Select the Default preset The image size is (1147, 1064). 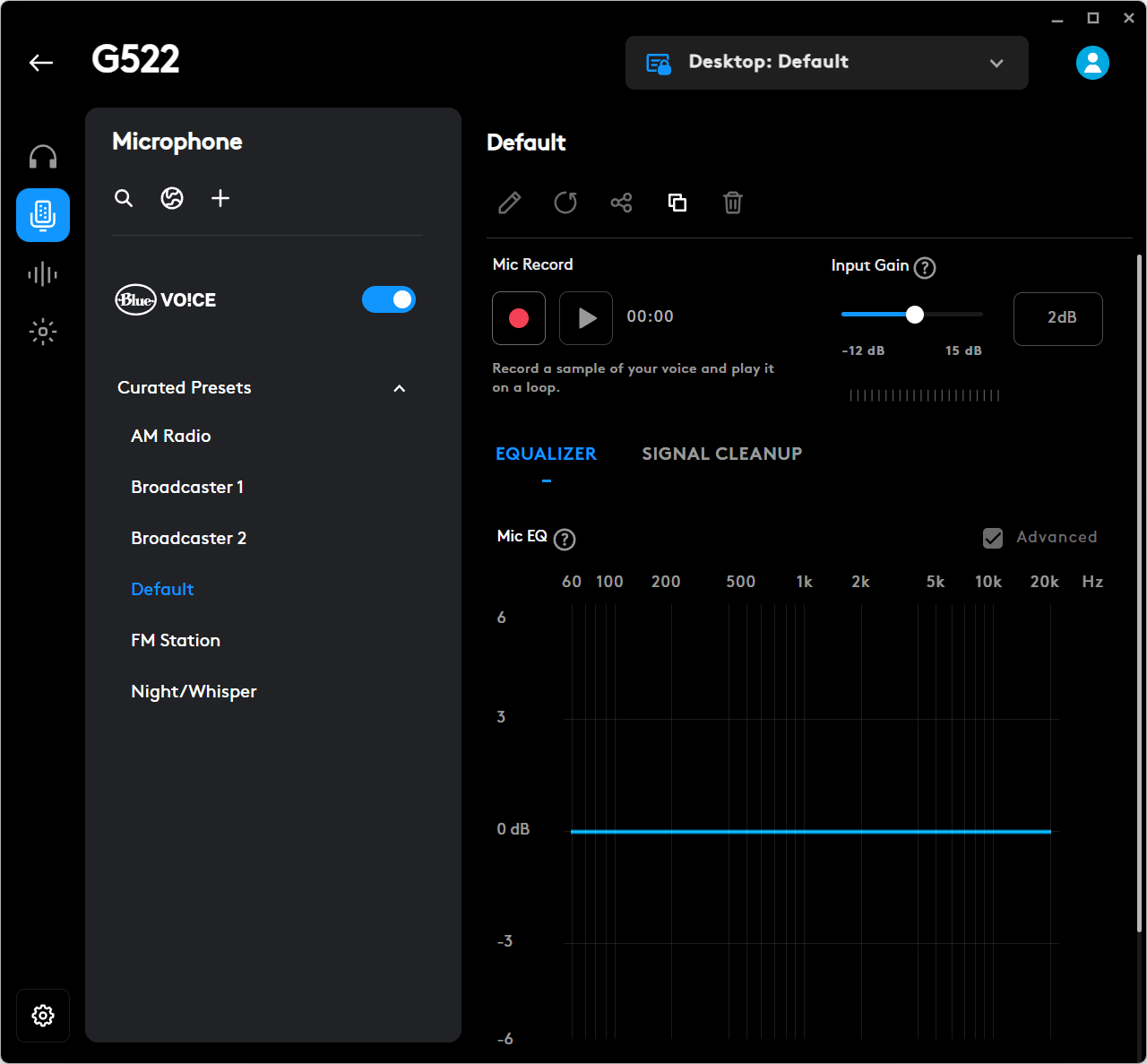click(x=162, y=589)
